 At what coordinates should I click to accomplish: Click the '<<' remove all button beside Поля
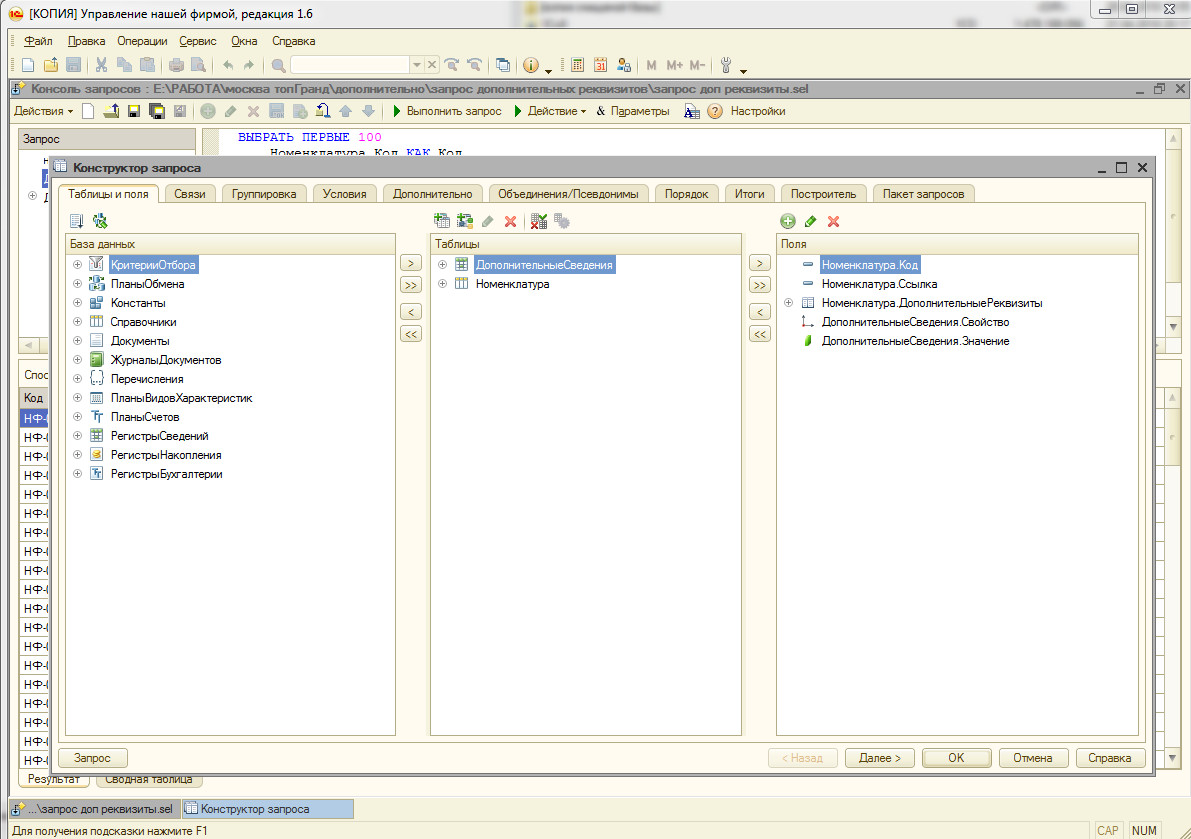[760, 334]
